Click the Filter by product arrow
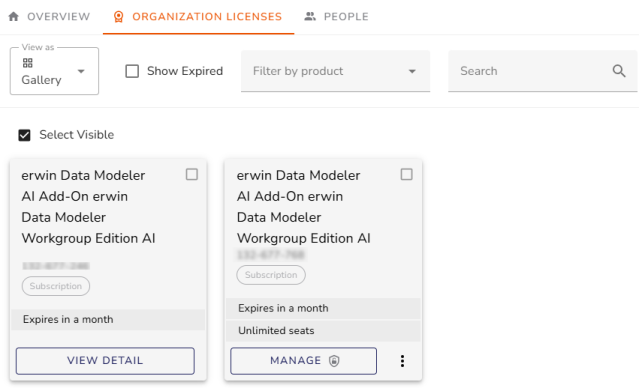 (x=412, y=71)
